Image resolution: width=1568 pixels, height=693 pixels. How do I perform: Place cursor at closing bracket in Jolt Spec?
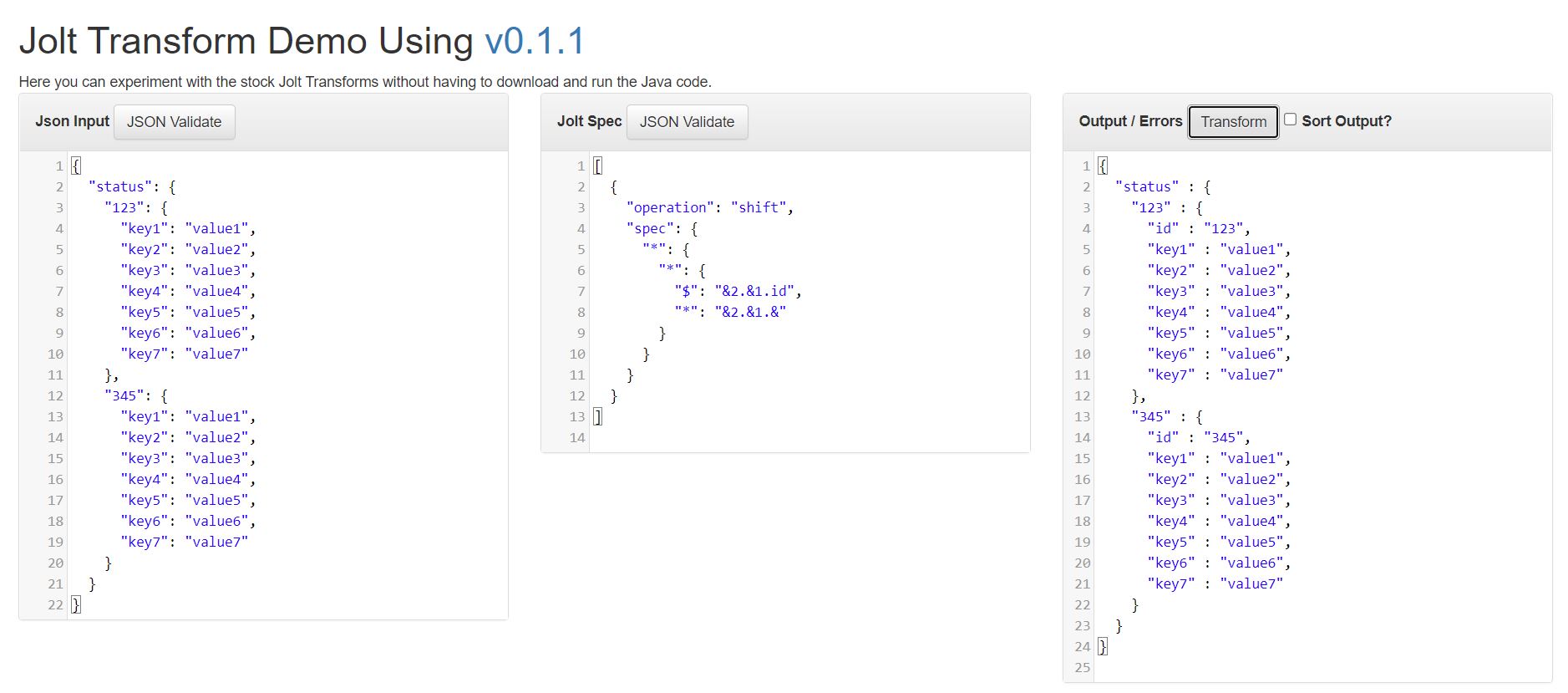(597, 416)
